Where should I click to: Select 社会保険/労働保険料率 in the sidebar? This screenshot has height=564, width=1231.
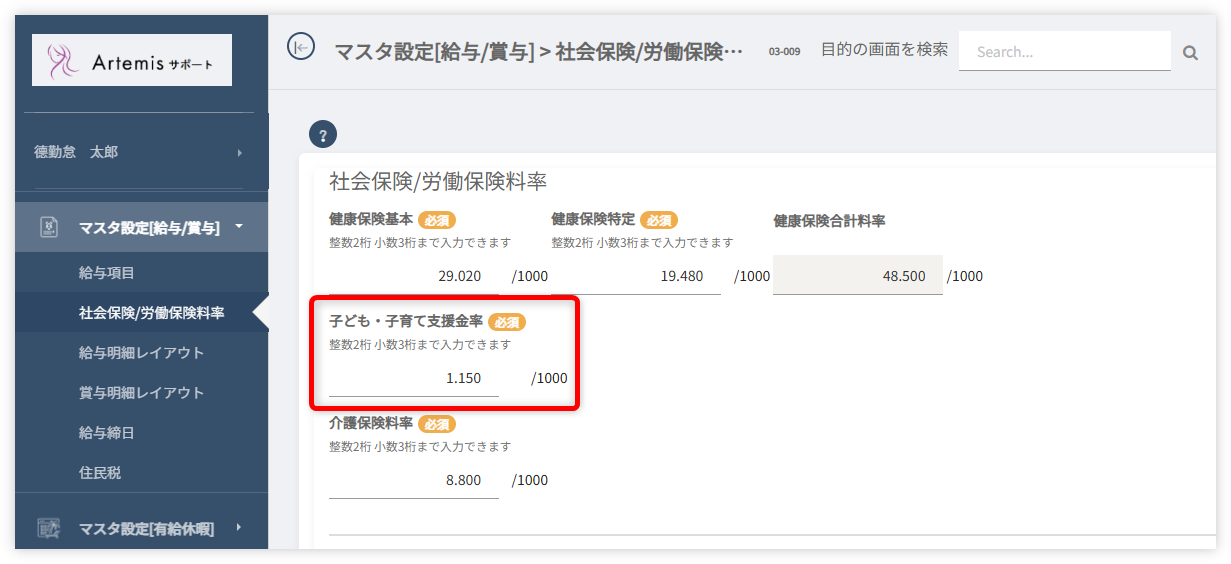pos(151,313)
